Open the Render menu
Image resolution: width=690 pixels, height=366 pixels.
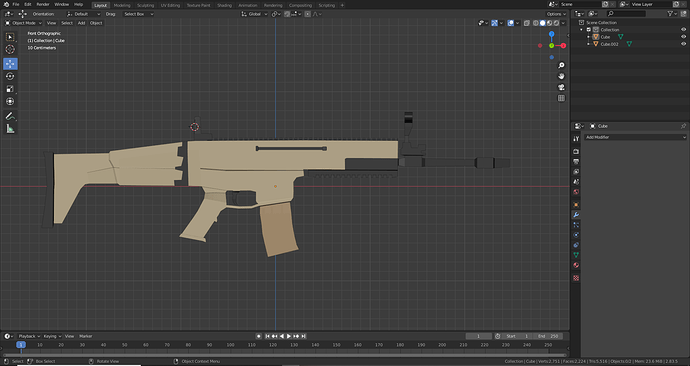coord(43,4)
